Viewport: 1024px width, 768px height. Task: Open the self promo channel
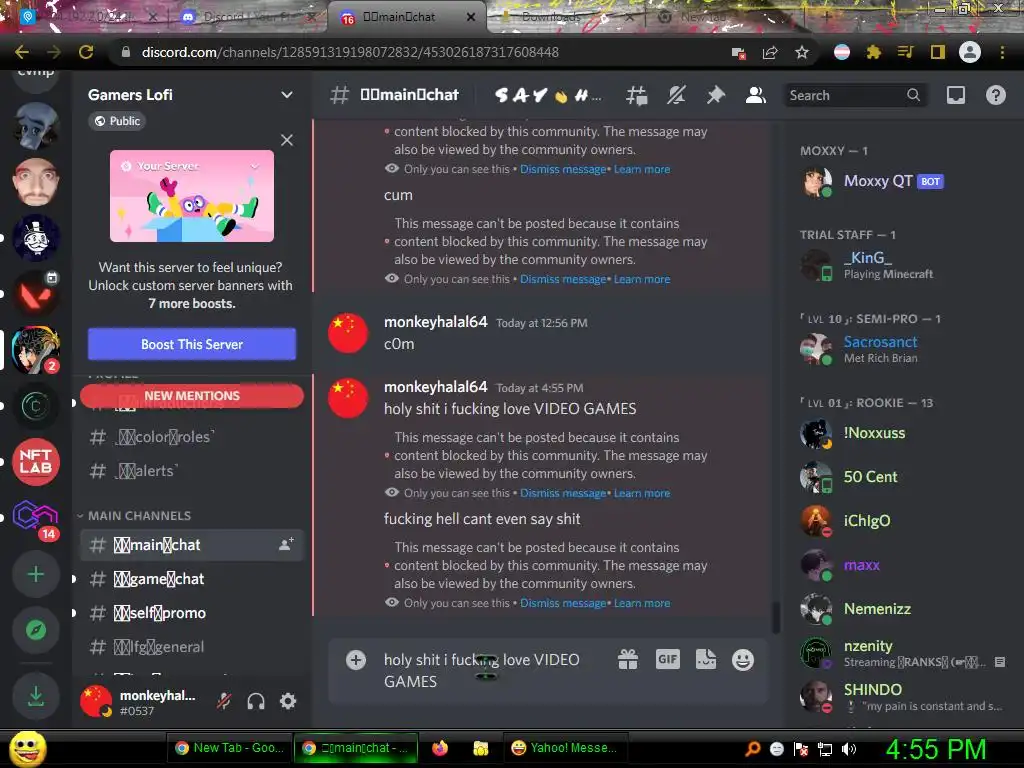191,613
